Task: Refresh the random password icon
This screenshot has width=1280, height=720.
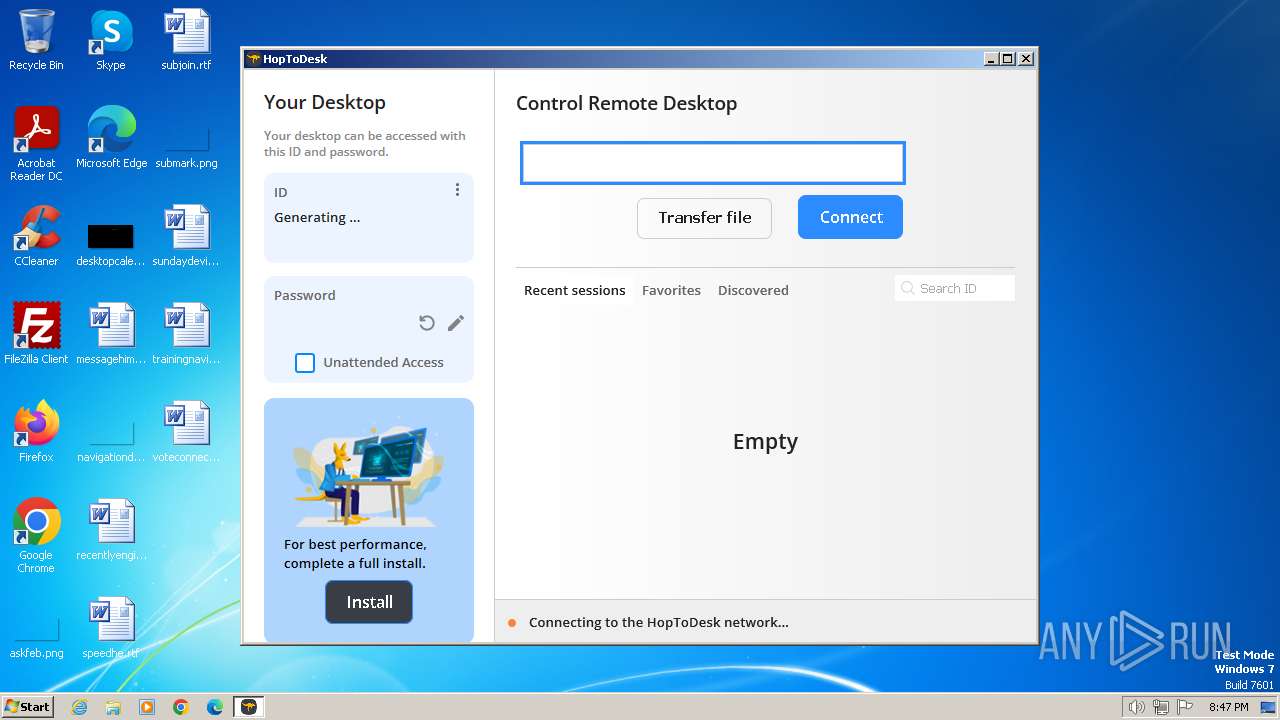Action: (427, 322)
